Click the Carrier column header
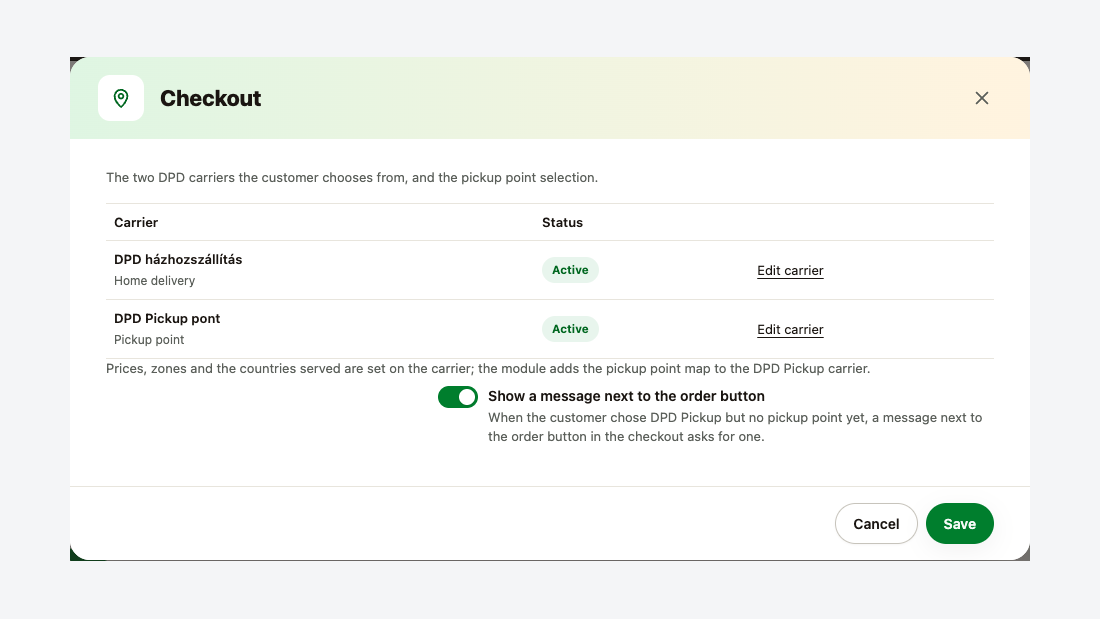This screenshot has width=1100, height=619. (x=136, y=222)
